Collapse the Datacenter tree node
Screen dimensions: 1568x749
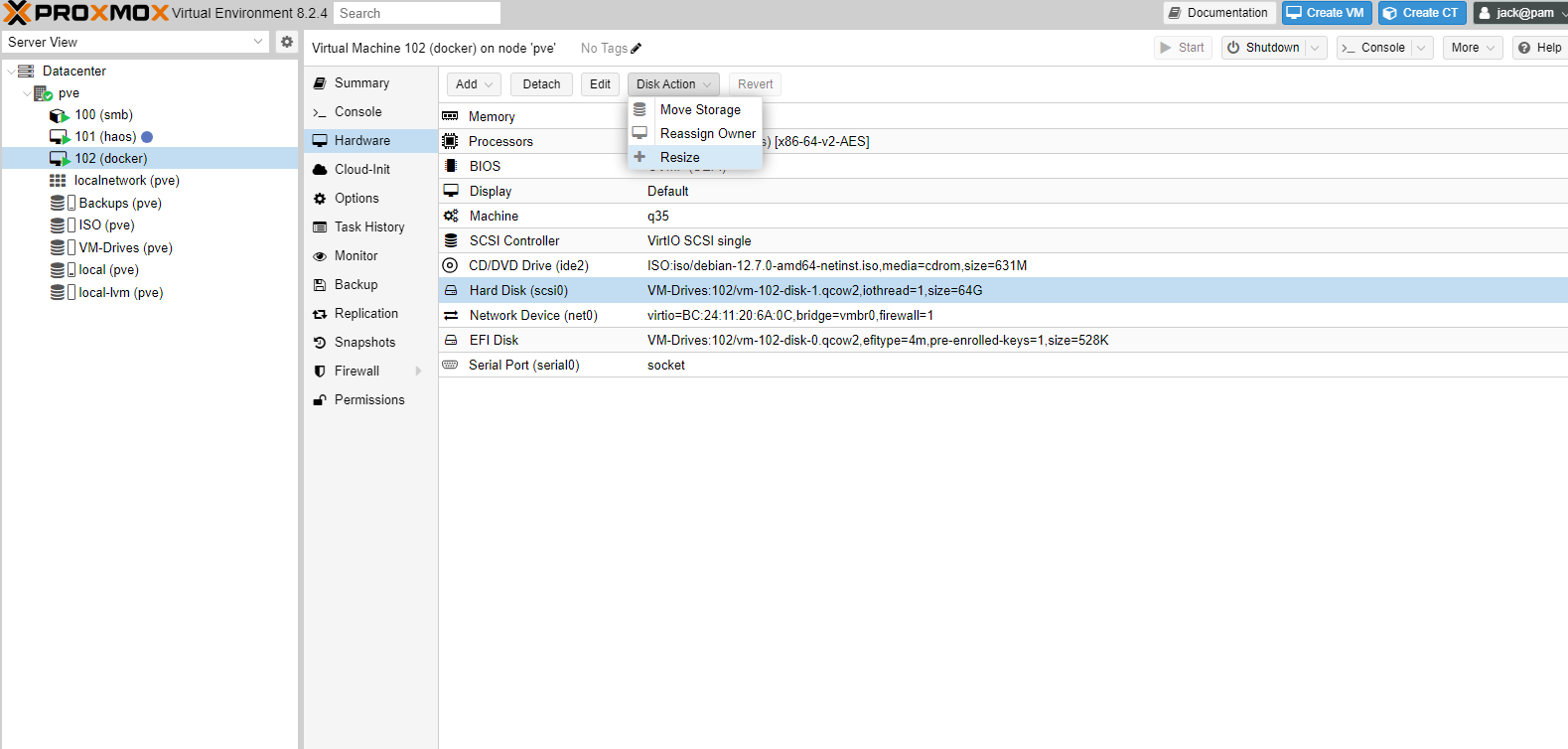point(11,72)
